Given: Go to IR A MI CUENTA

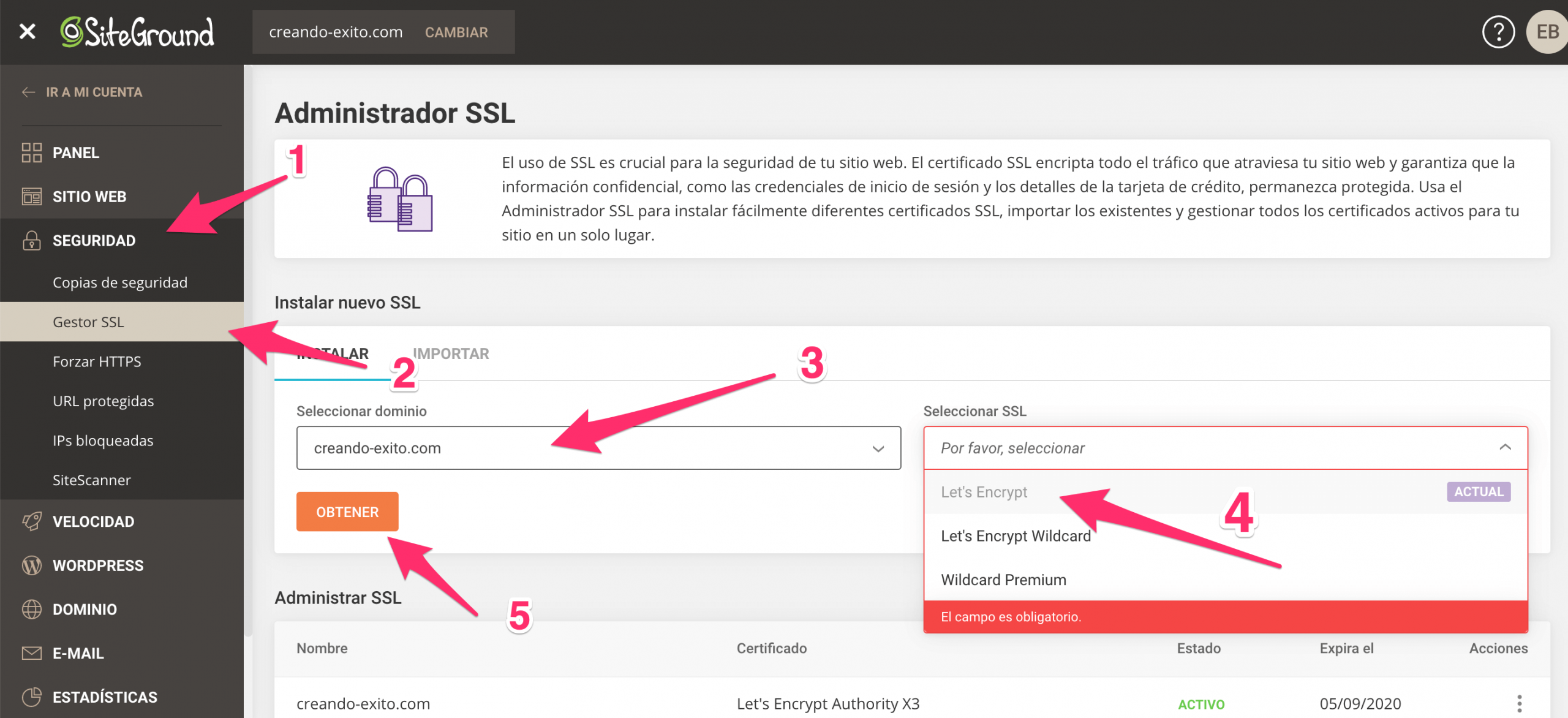Looking at the screenshot, I should click(x=94, y=92).
